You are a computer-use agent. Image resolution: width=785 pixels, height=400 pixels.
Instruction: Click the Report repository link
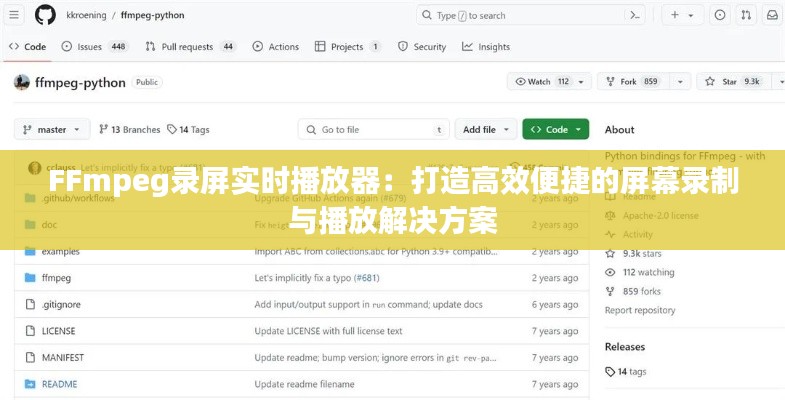click(640, 310)
